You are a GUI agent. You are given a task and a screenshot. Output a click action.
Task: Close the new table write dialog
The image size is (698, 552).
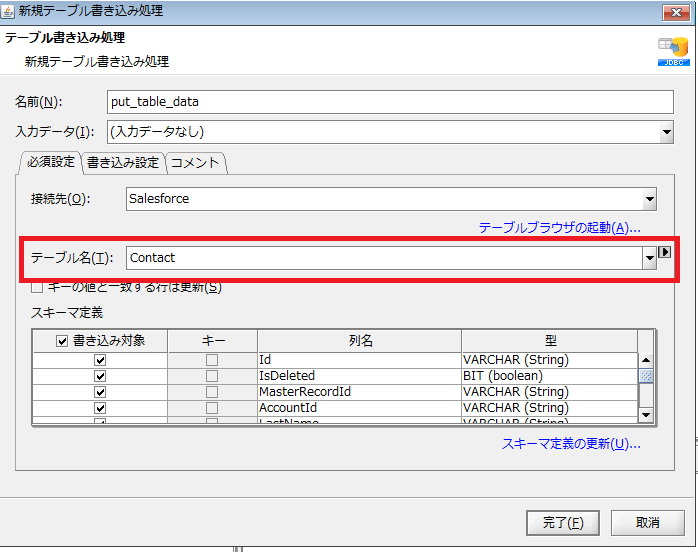tap(676, 12)
